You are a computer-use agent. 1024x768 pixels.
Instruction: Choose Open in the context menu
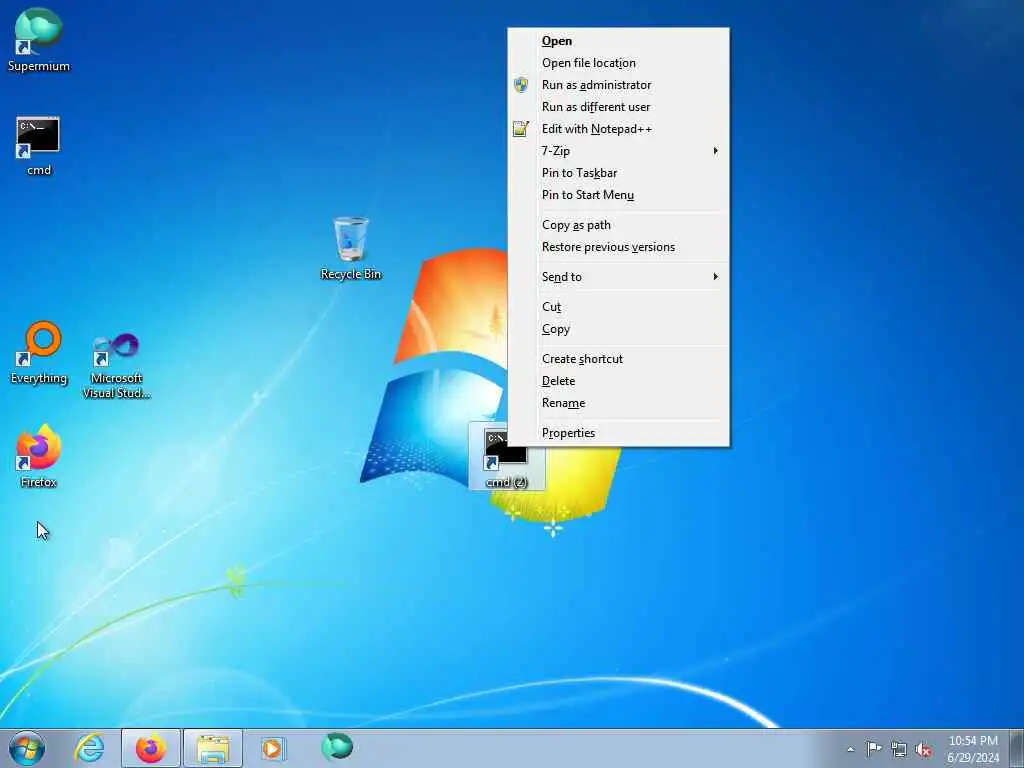click(618, 41)
